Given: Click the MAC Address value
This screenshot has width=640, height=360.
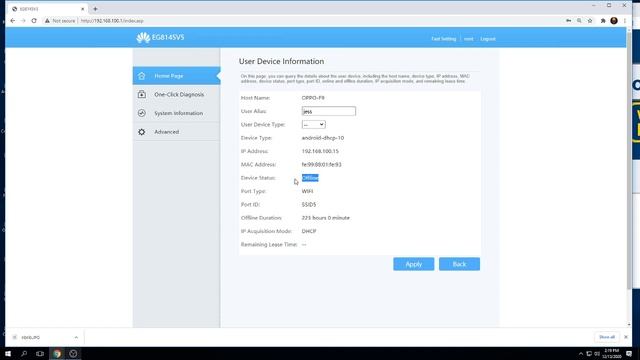Looking at the screenshot, I should point(322,164).
